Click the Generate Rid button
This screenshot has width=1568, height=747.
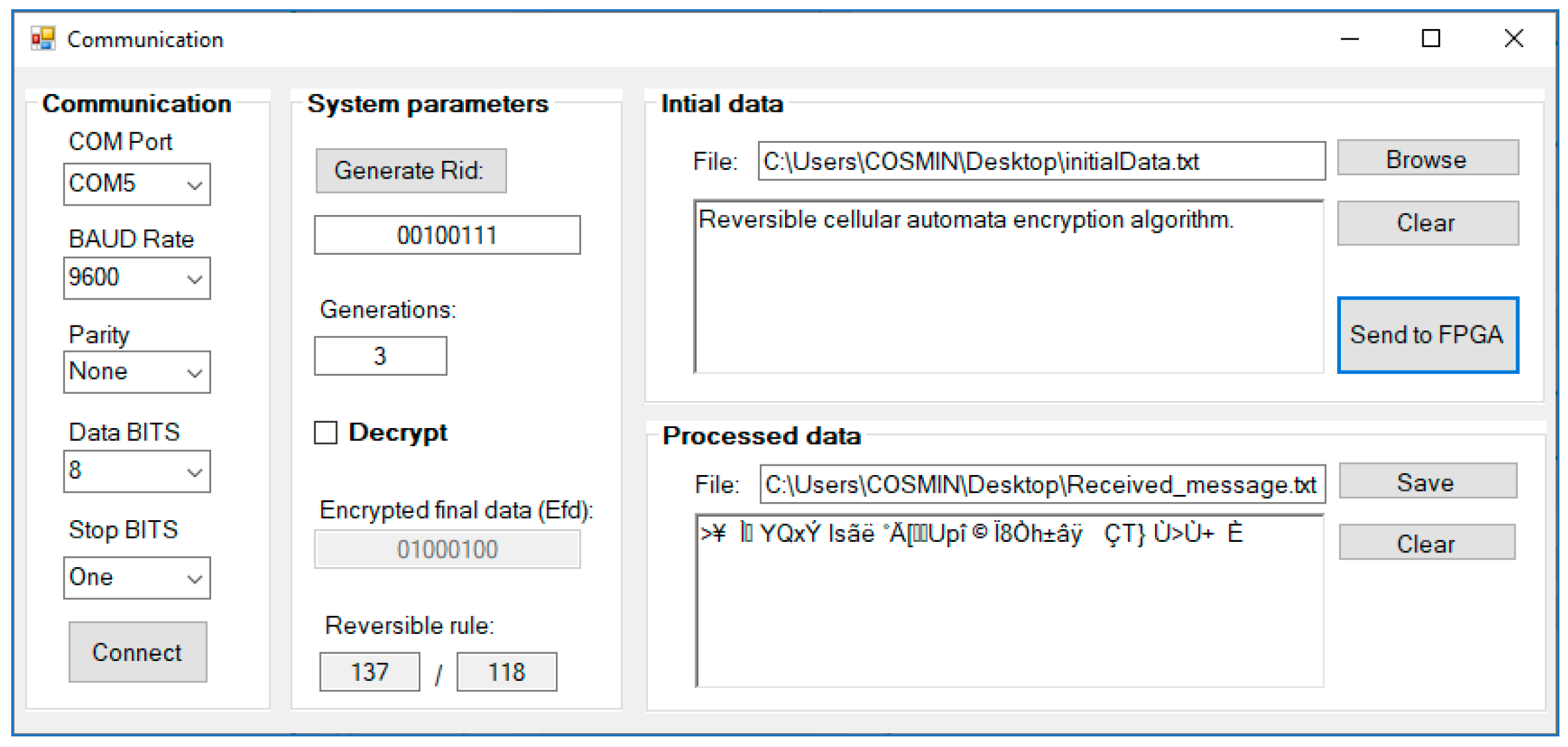coord(410,171)
